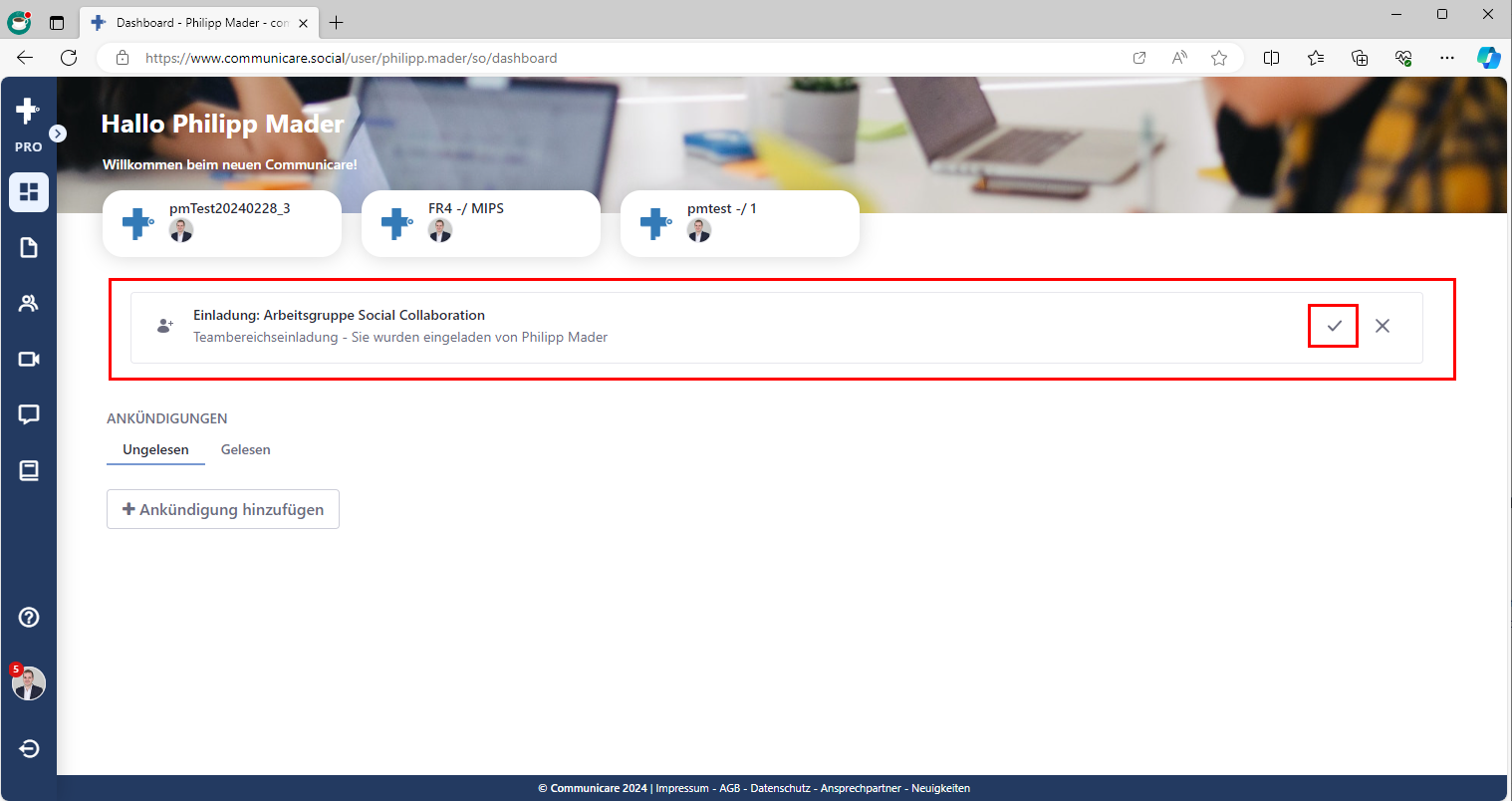Click the address bar URL
Viewport: 1512px width, 801px height.
[352, 58]
